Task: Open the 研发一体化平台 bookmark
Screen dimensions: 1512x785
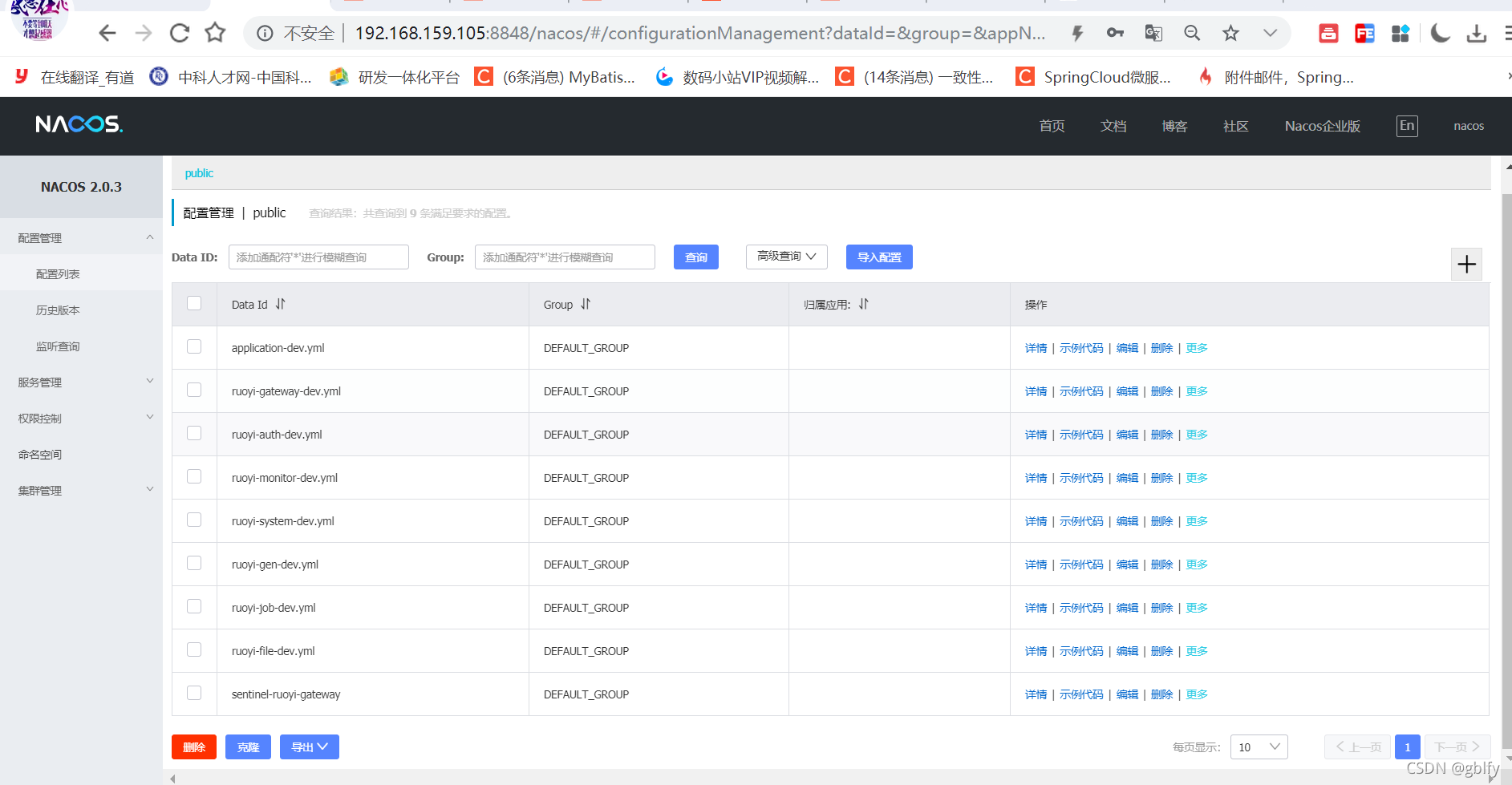Action: 395,77
